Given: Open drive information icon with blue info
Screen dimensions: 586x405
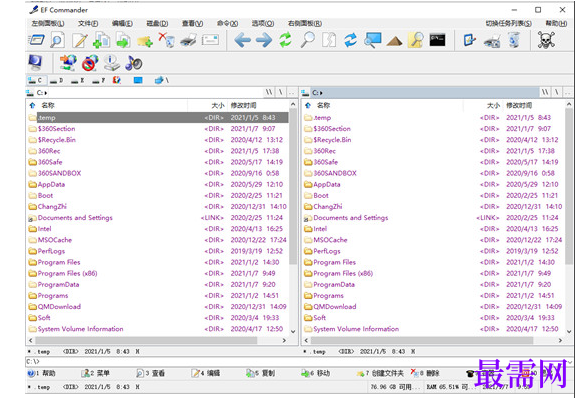Looking at the screenshot, I should (x=111, y=63).
